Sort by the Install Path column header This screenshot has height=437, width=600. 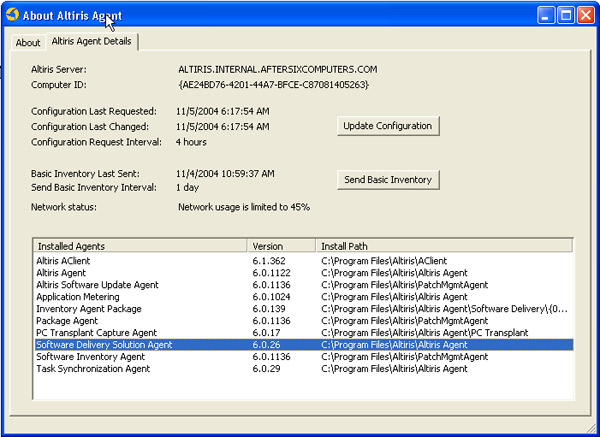point(444,246)
